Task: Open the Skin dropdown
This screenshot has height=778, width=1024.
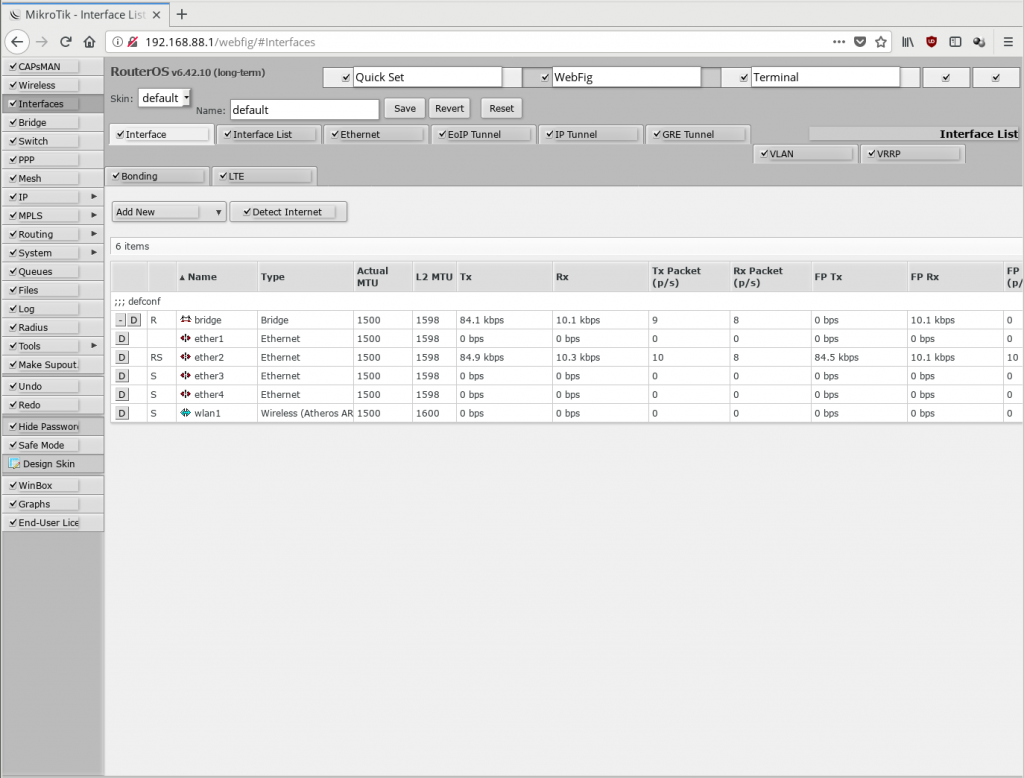Action: 164,98
